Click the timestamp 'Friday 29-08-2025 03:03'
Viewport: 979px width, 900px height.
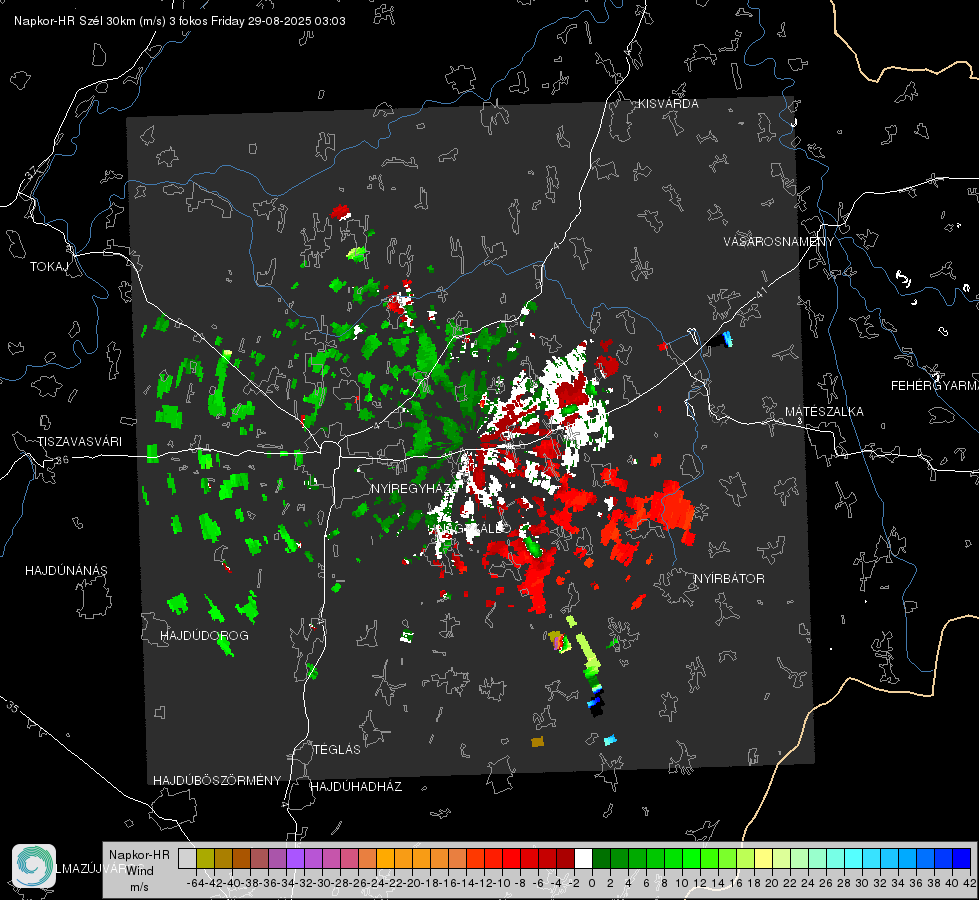click(x=278, y=21)
